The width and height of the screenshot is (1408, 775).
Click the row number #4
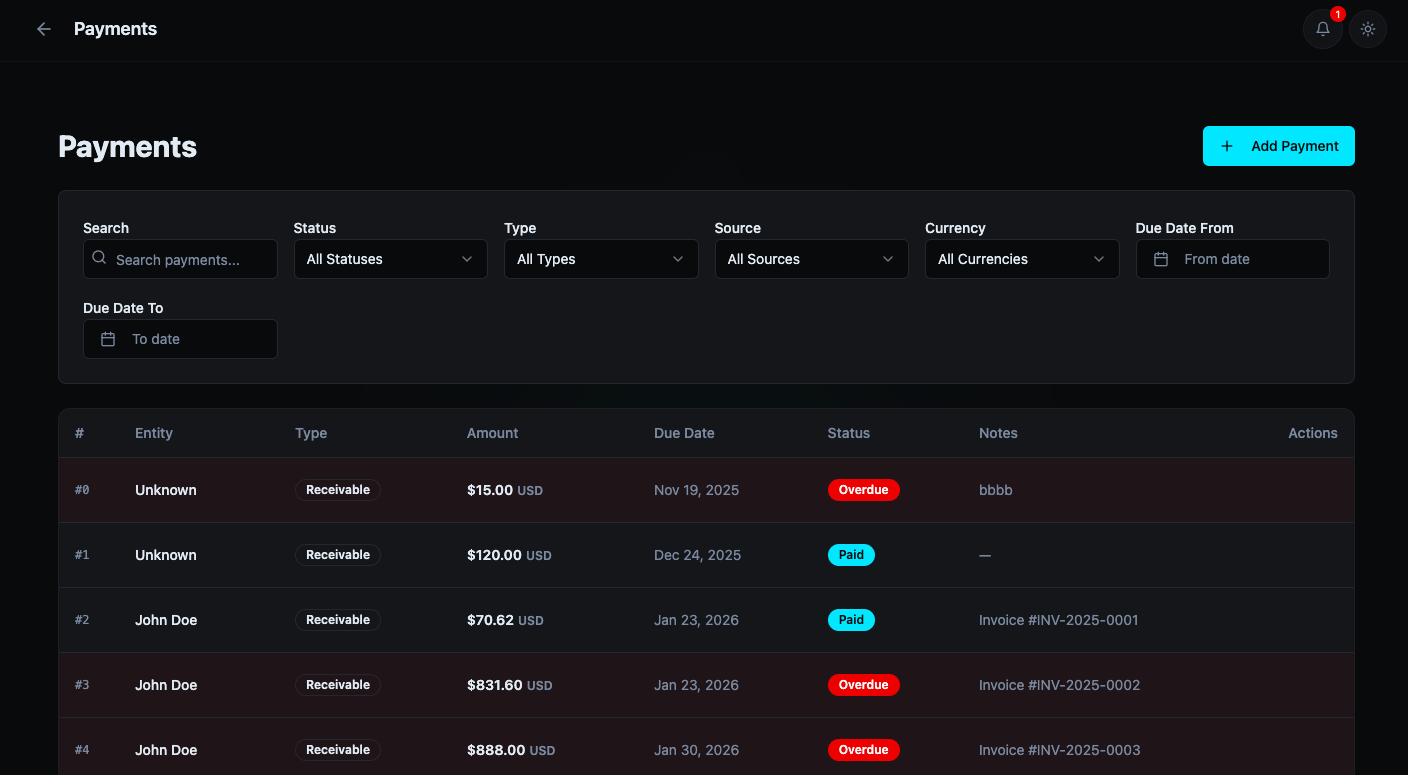click(82, 750)
